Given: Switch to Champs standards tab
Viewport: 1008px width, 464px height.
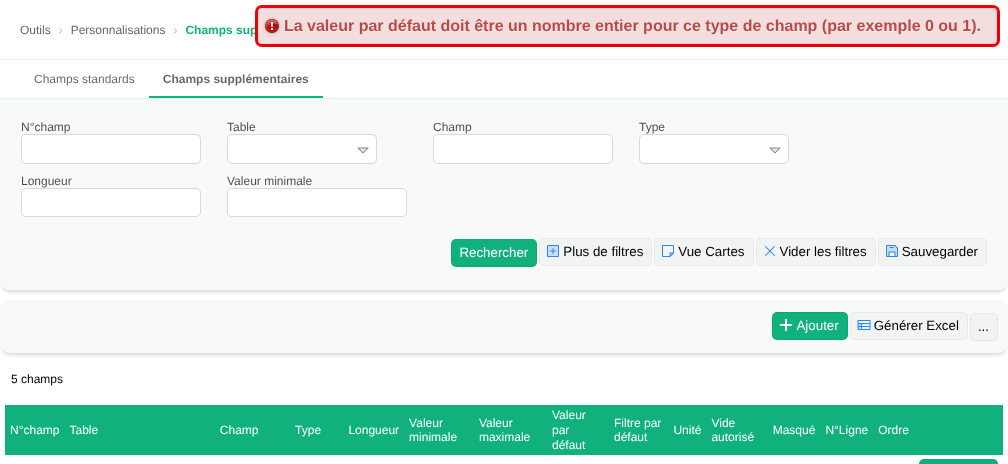Looking at the screenshot, I should tap(84, 79).
